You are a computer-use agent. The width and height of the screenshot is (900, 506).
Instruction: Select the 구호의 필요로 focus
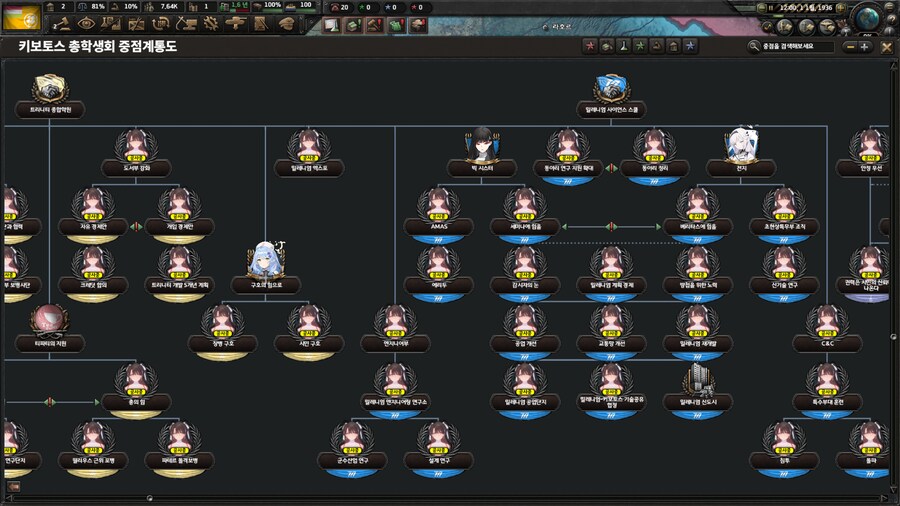[x=266, y=269]
